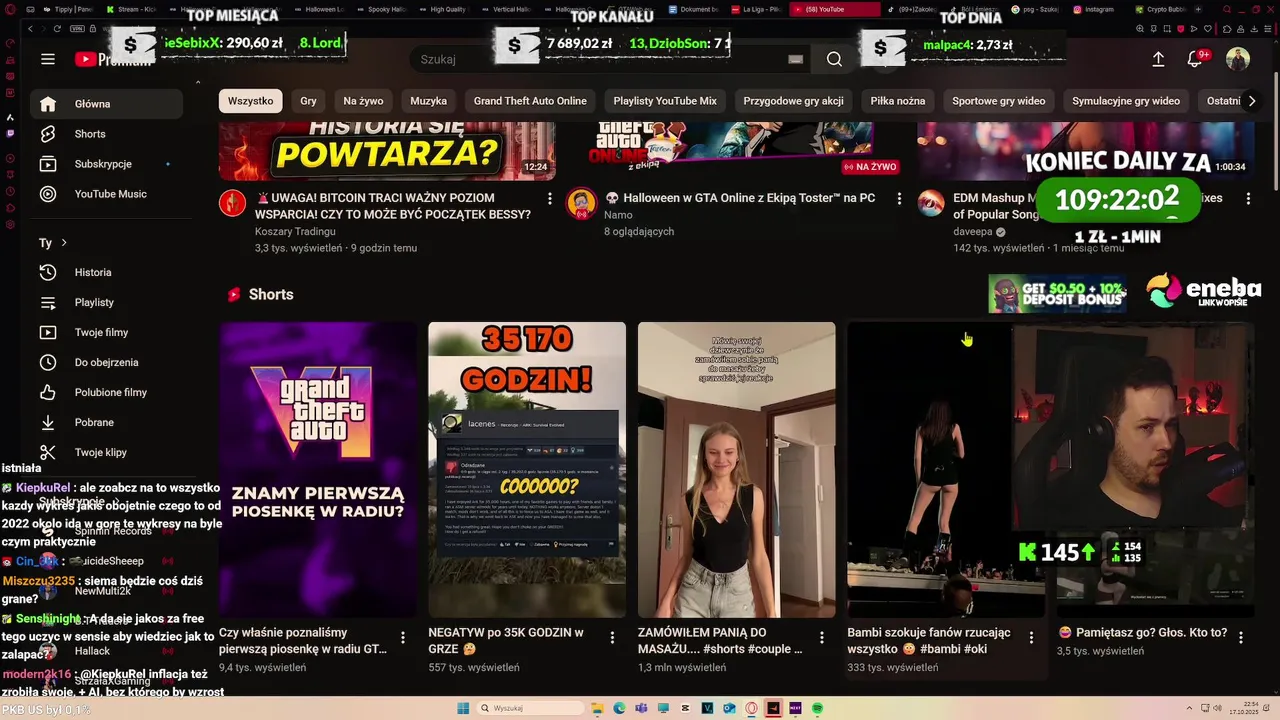Click the Koszary Tradingu channel avatar

(x=232, y=203)
